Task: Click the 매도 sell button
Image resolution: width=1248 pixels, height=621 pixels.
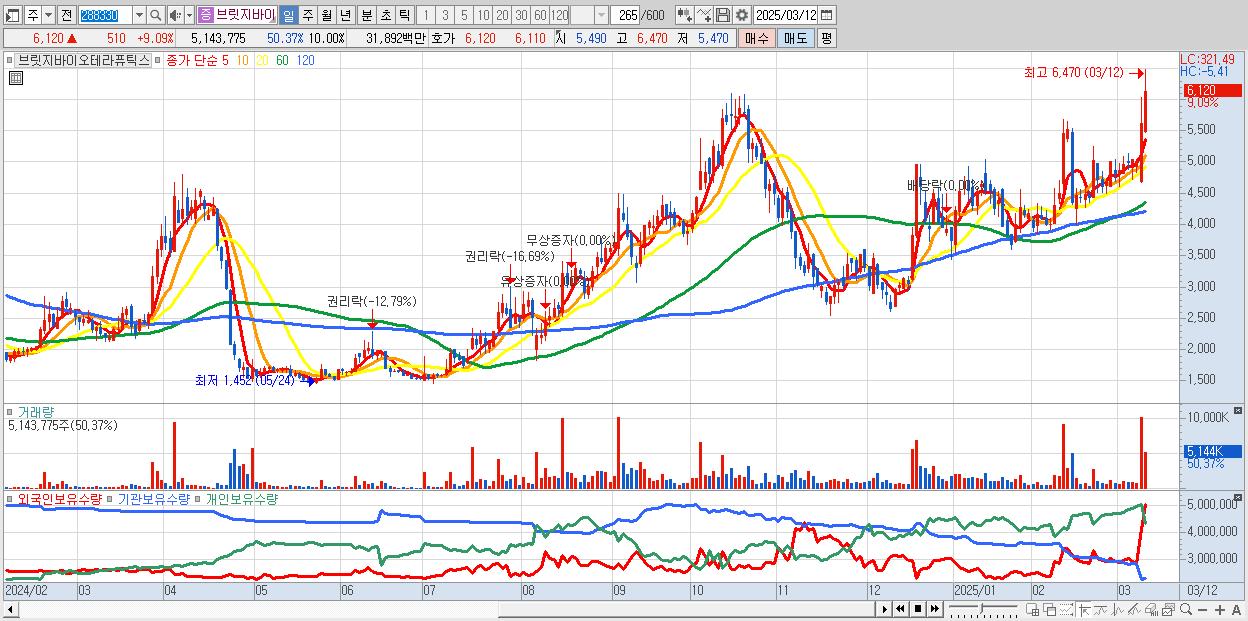Action: (x=795, y=38)
